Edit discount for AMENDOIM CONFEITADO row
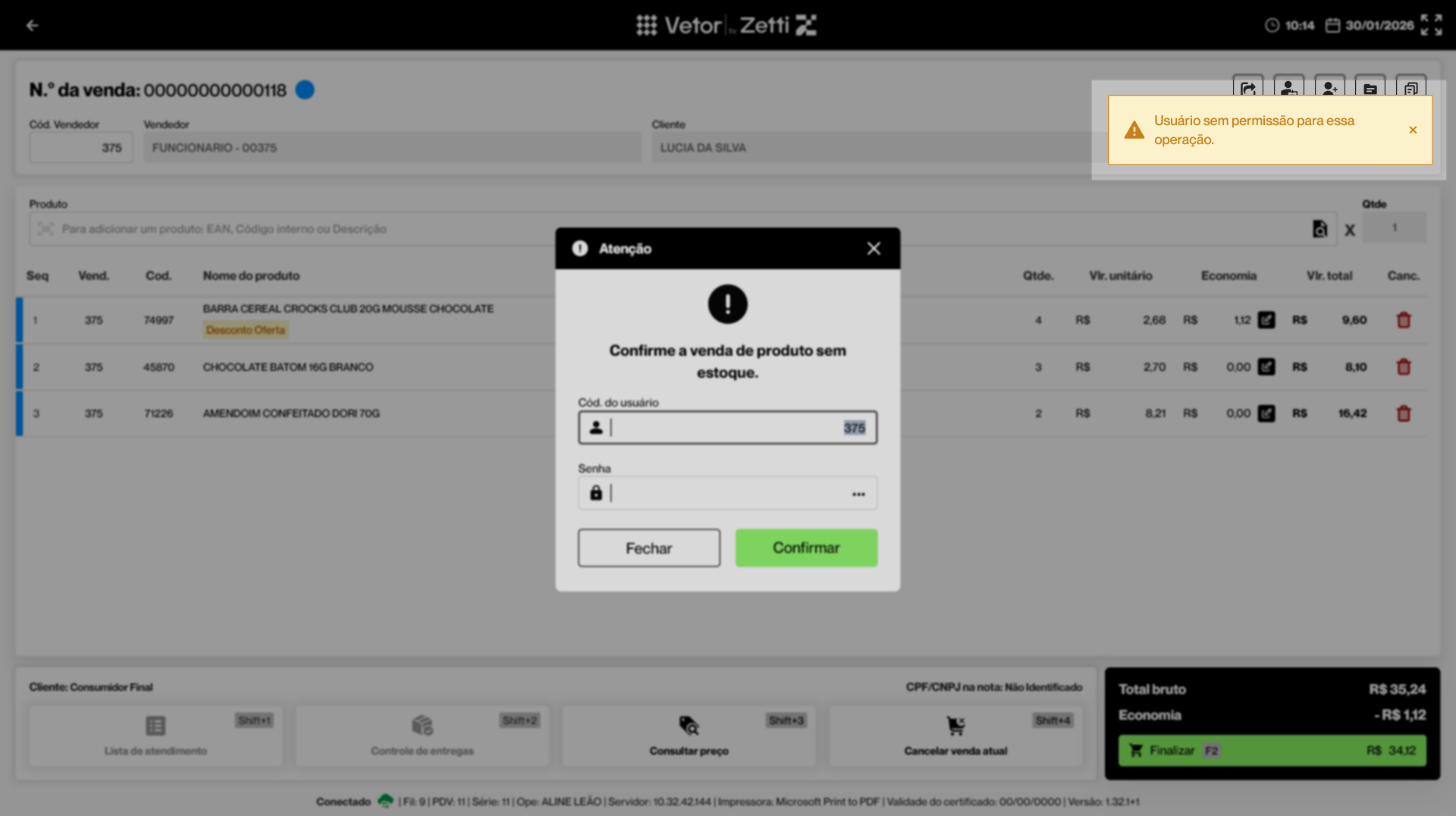This screenshot has width=1456, height=816. tap(1266, 413)
